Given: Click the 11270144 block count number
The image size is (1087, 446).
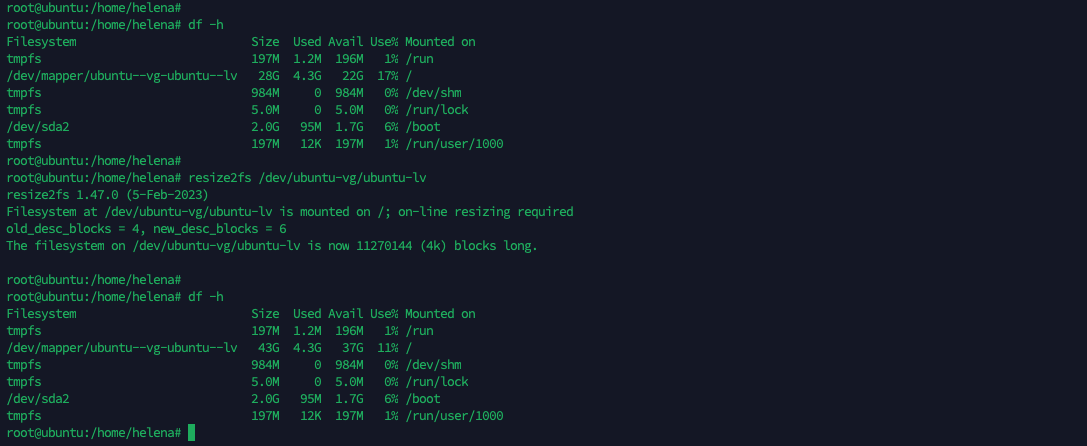Looking at the screenshot, I should [349, 246].
